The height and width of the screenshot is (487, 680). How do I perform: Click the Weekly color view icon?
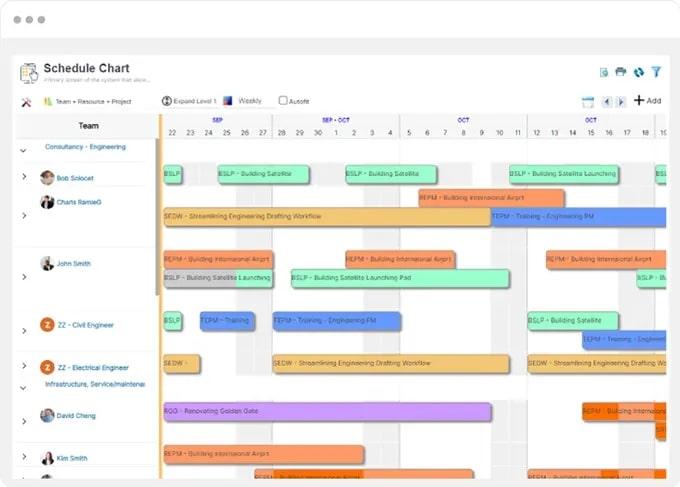click(x=228, y=101)
